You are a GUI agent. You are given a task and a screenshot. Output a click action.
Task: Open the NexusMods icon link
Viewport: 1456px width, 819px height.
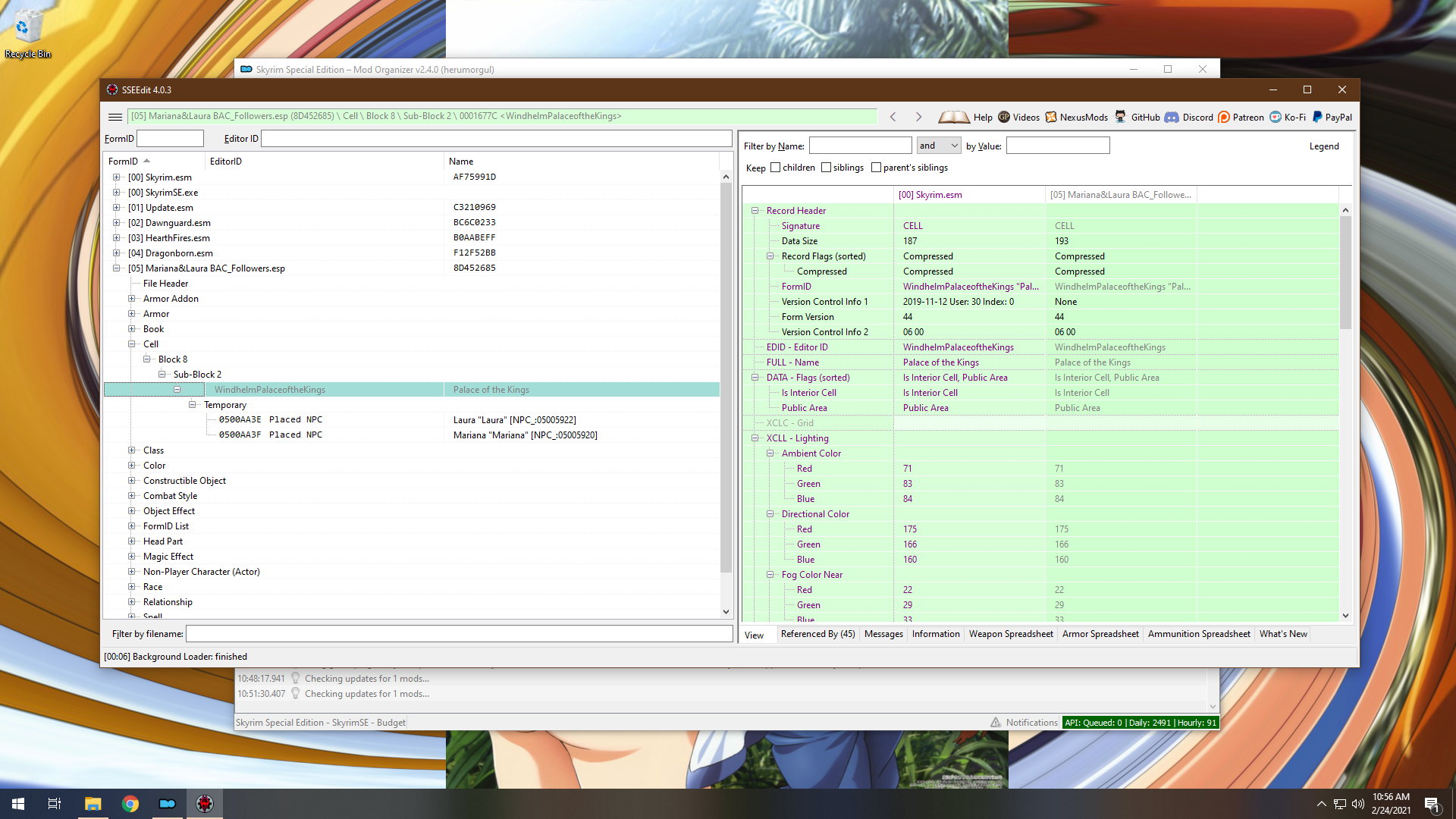(x=1051, y=117)
